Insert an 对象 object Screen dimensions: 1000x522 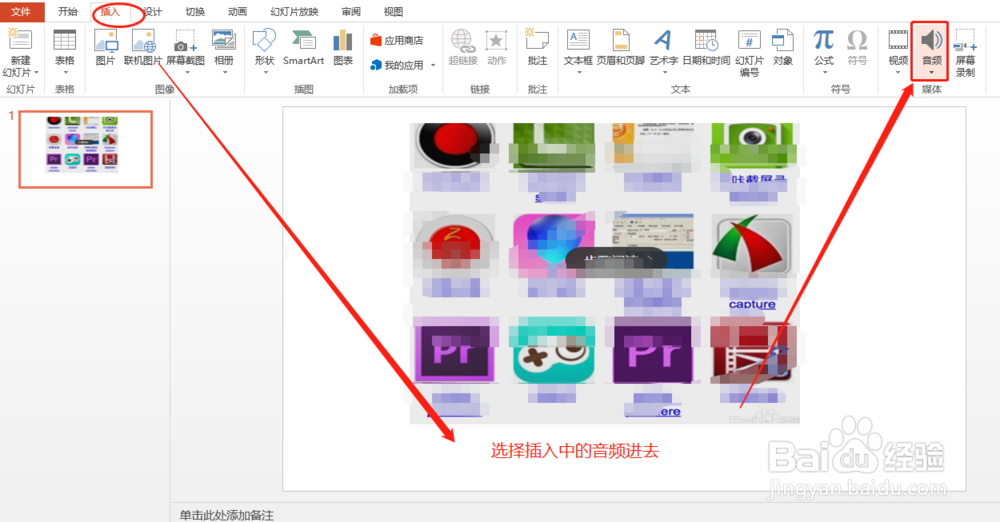783,47
